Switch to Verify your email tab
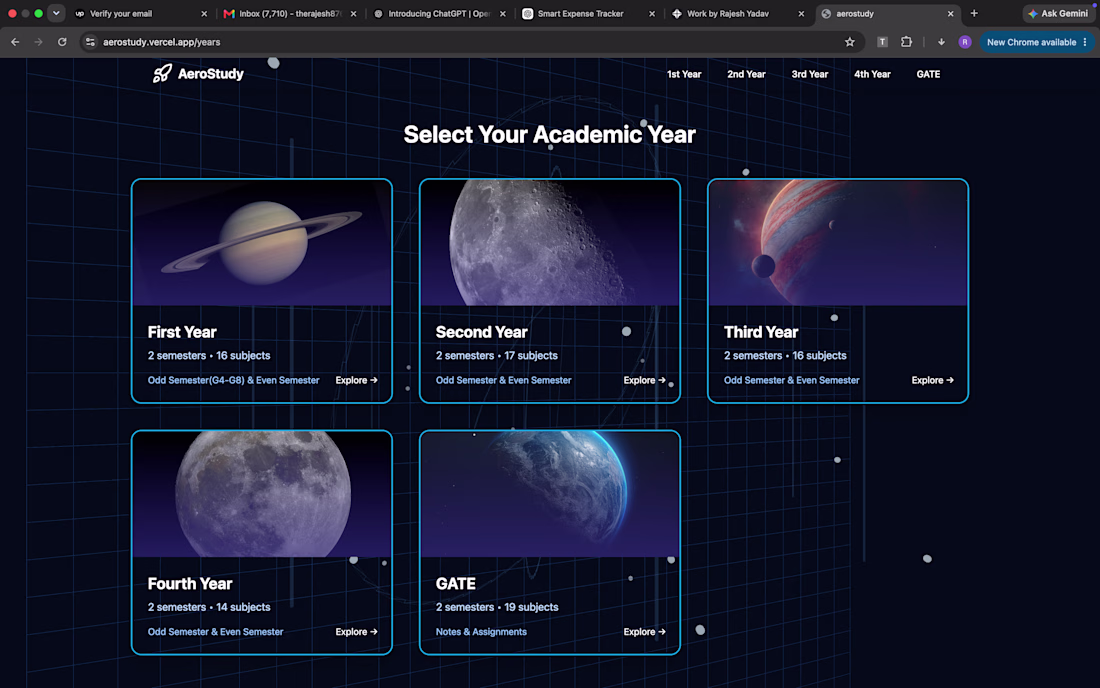The image size is (1100, 688). tap(140, 13)
